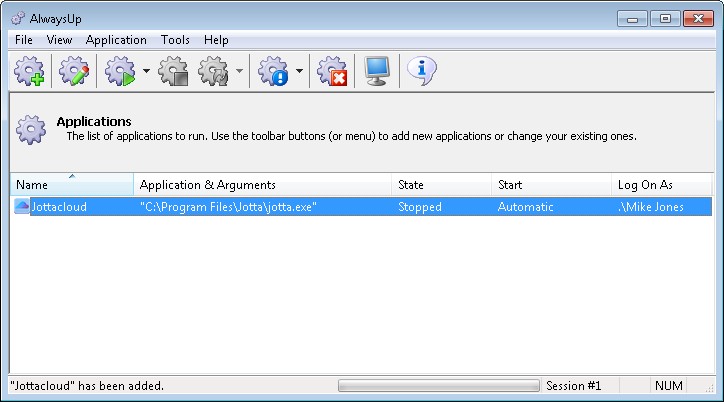724x402 pixels.
Task: Click the .\Mike Jones log on cell
Action: pyautogui.click(x=651, y=207)
